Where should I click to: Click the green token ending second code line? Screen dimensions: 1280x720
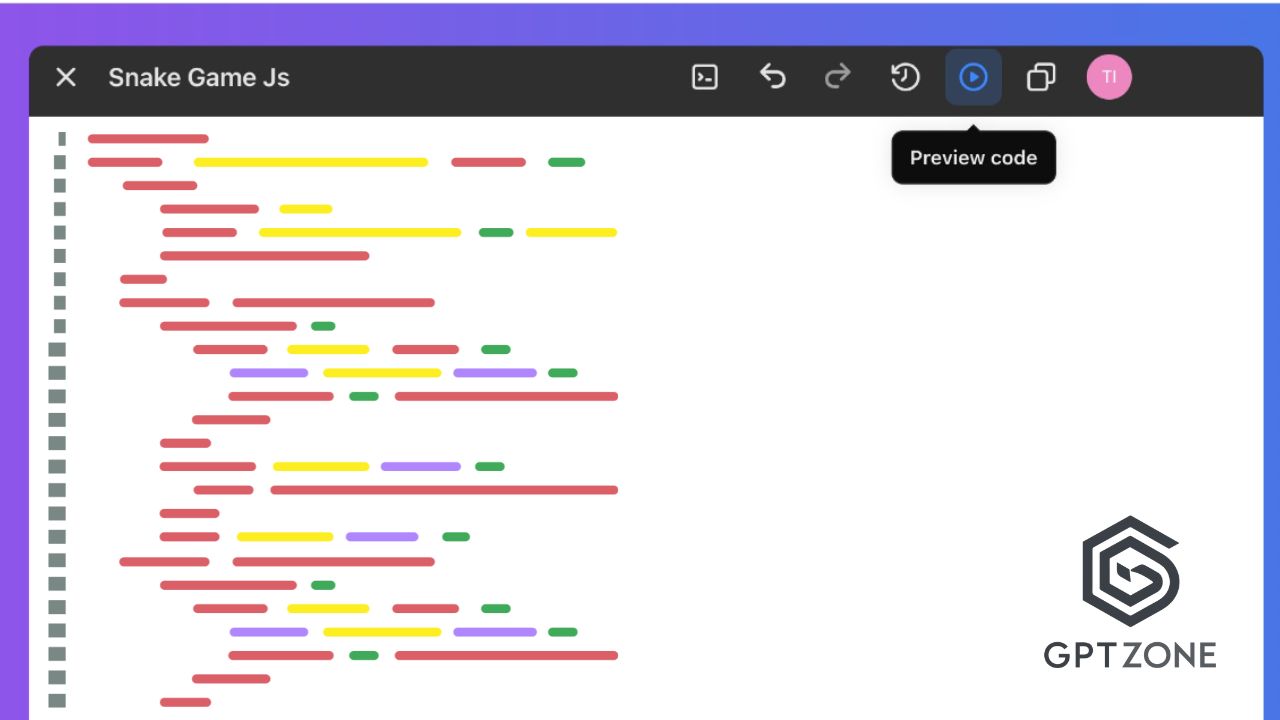pos(566,162)
